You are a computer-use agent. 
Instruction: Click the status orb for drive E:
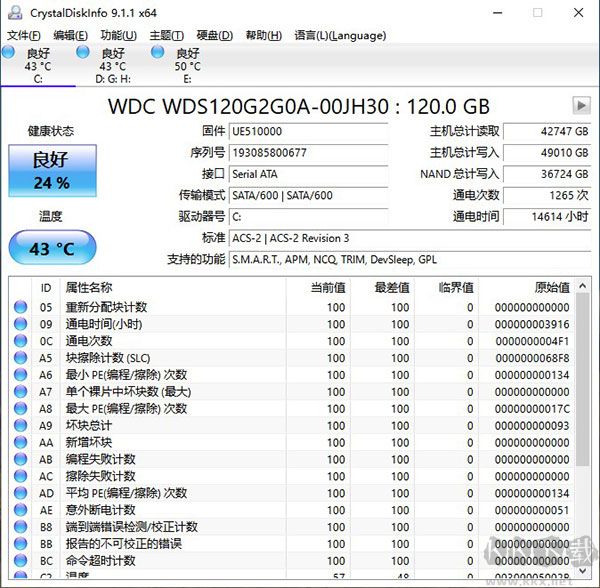pyautogui.click(x=158, y=52)
